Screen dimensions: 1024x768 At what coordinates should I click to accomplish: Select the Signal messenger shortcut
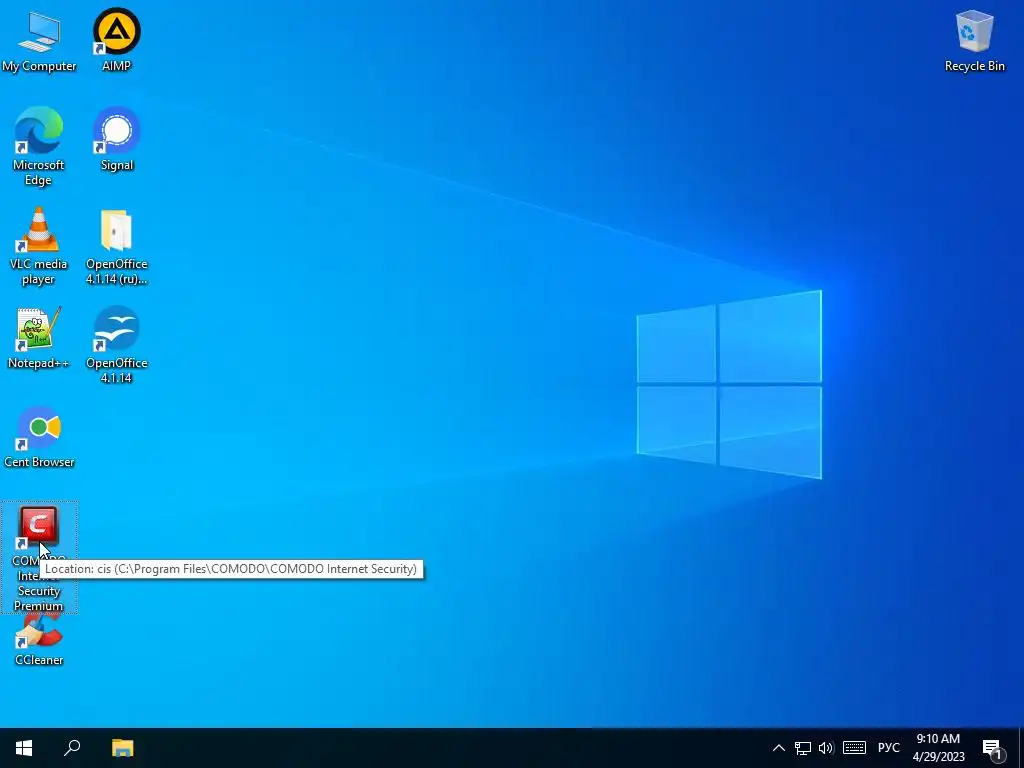pyautogui.click(x=116, y=139)
